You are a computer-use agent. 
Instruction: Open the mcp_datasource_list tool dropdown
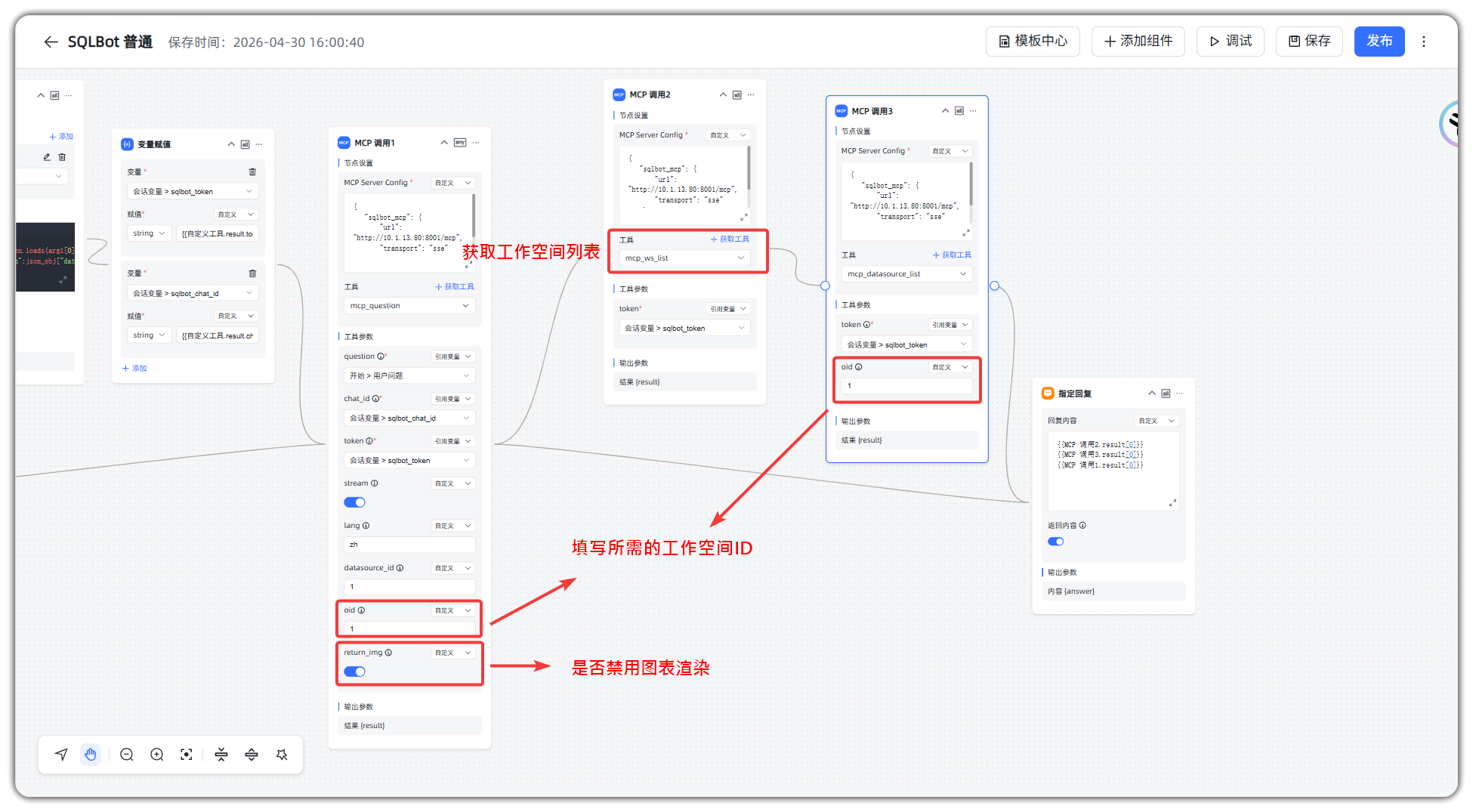coord(906,274)
